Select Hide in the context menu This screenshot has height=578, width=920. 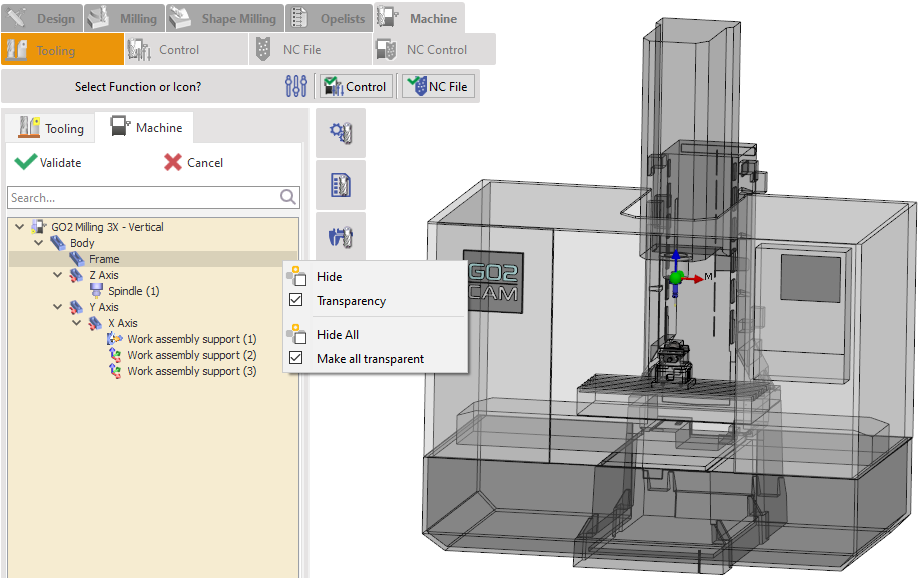click(x=329, y=277)
